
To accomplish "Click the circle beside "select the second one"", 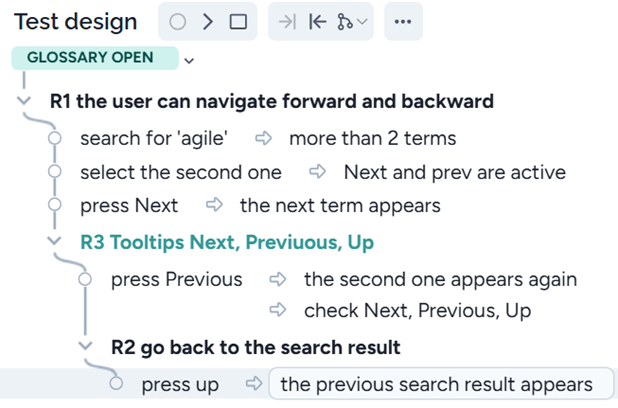I will coord(55,173).
